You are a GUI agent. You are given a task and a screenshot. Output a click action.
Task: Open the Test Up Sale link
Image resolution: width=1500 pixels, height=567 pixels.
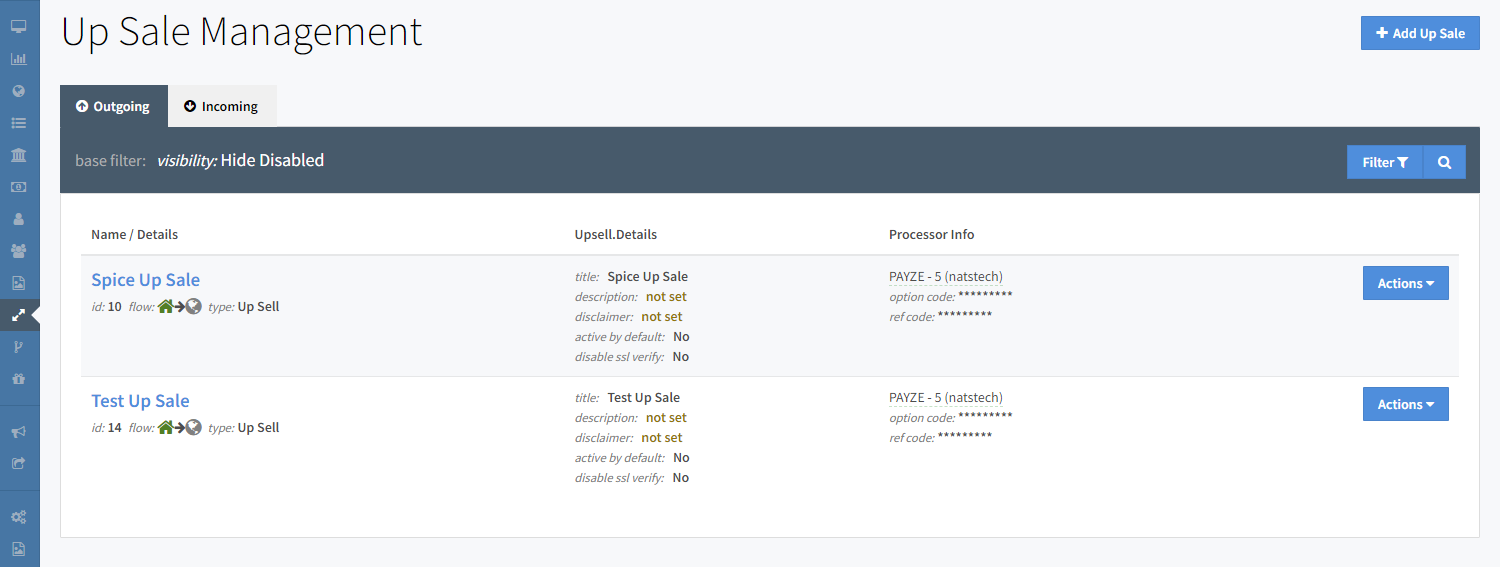tap(140, 401)
